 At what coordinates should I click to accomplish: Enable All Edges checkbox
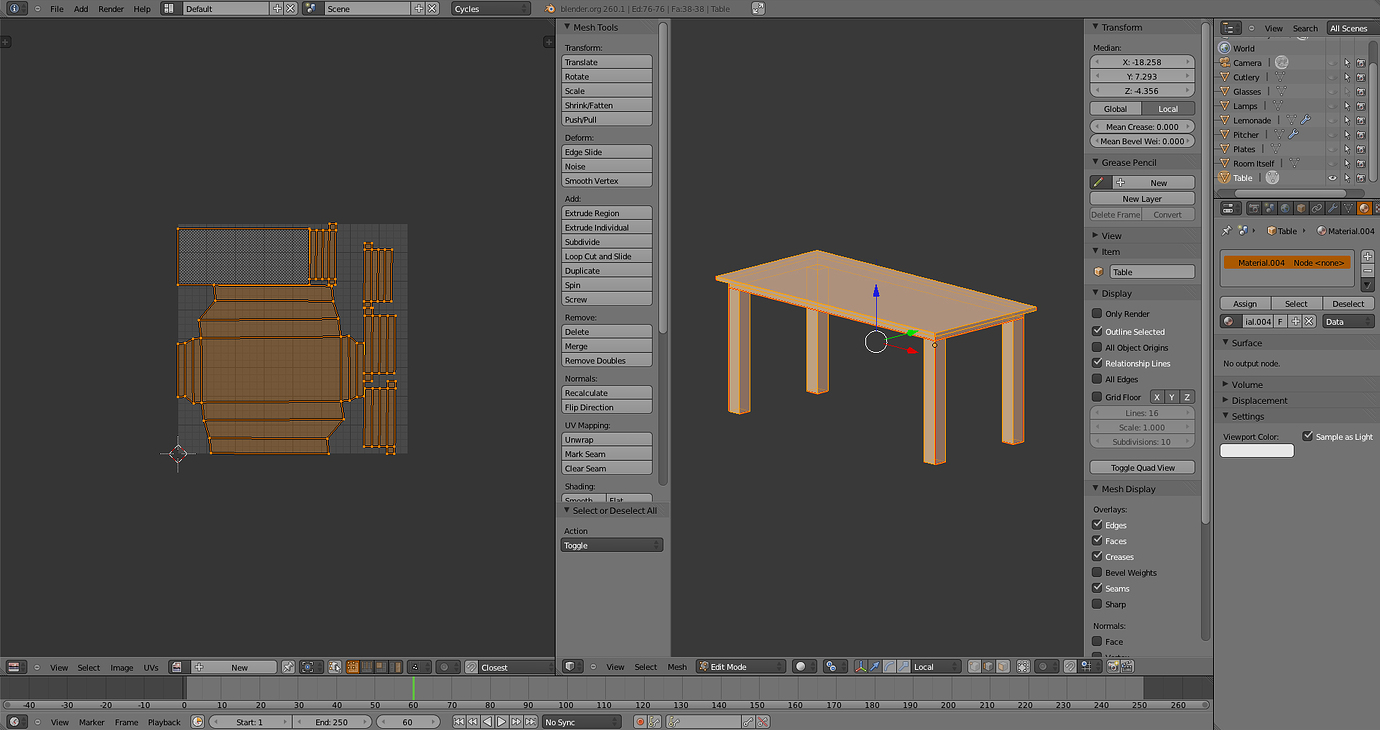[1097, 379]
